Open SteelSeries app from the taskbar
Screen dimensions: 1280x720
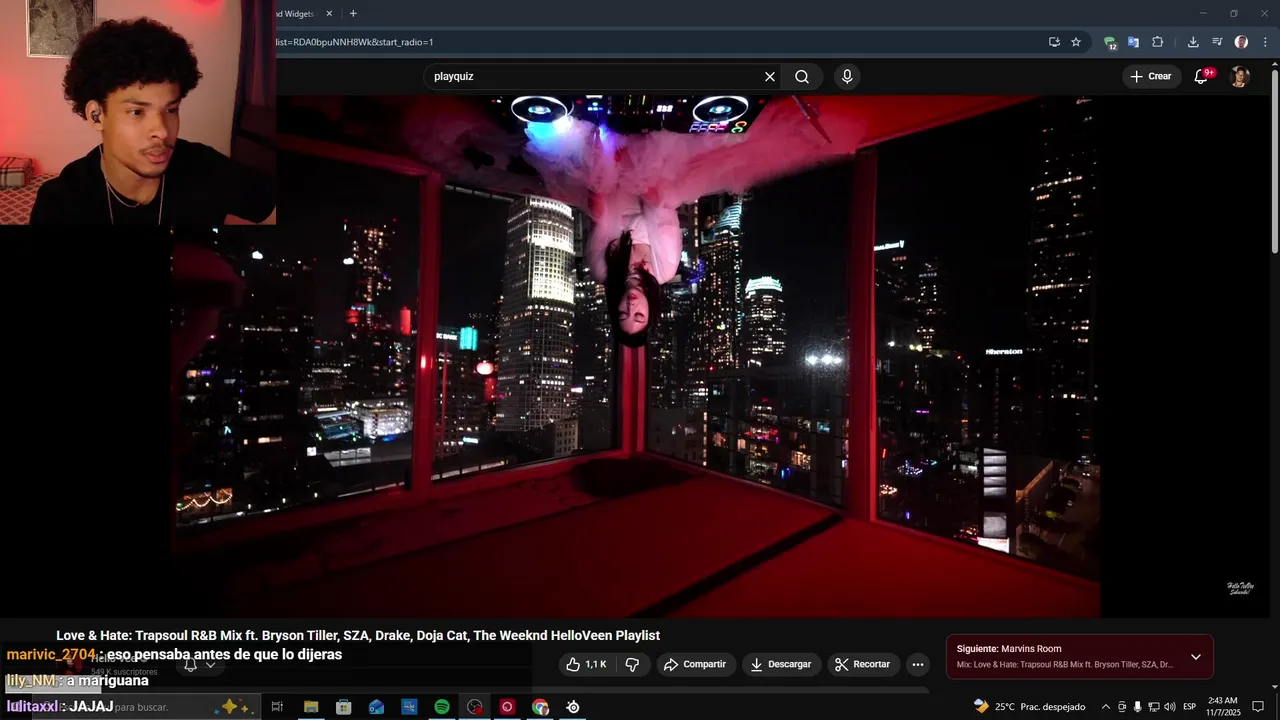[573, 707]
